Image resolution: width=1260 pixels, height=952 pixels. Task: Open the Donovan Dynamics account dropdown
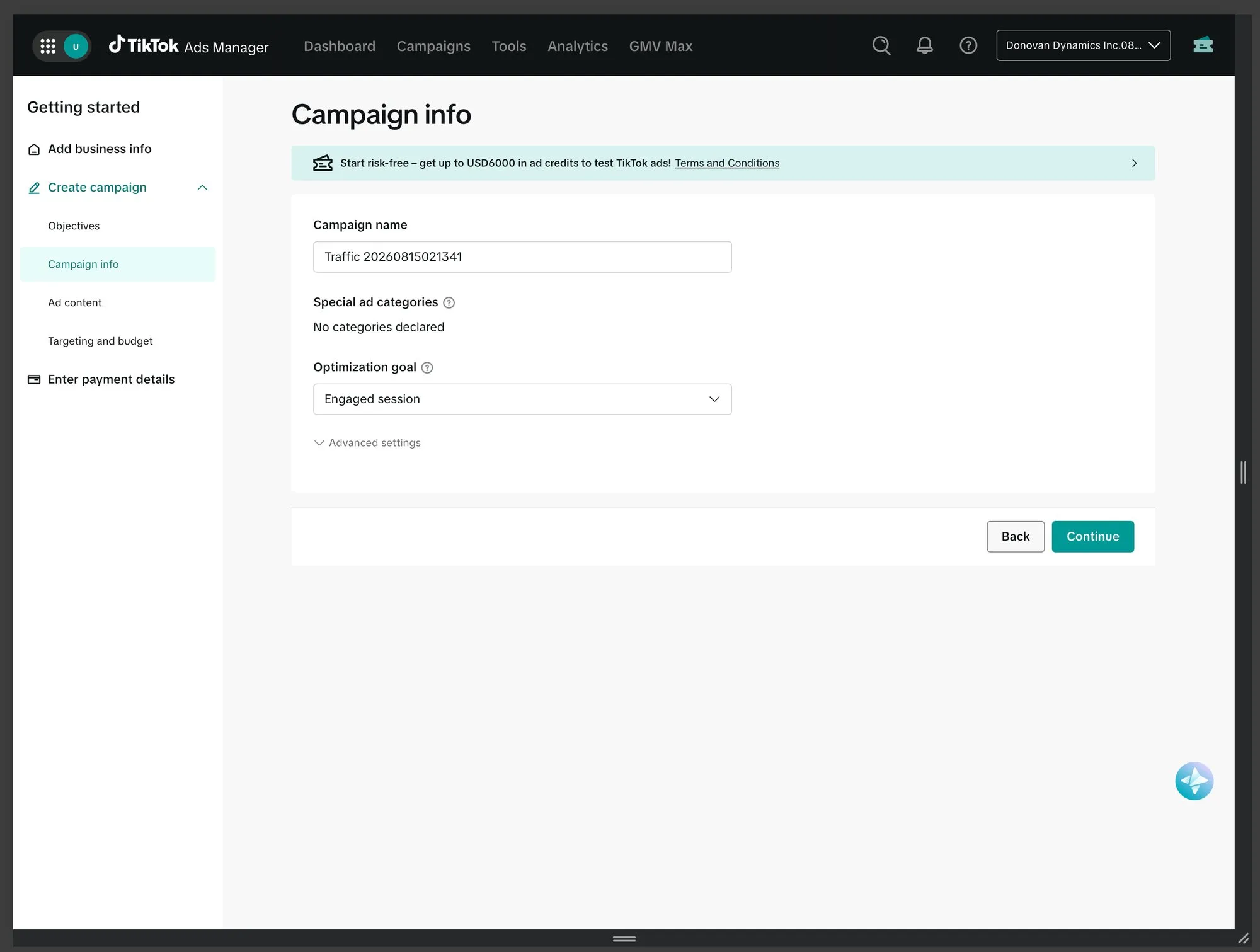[x=1083, y=45]
